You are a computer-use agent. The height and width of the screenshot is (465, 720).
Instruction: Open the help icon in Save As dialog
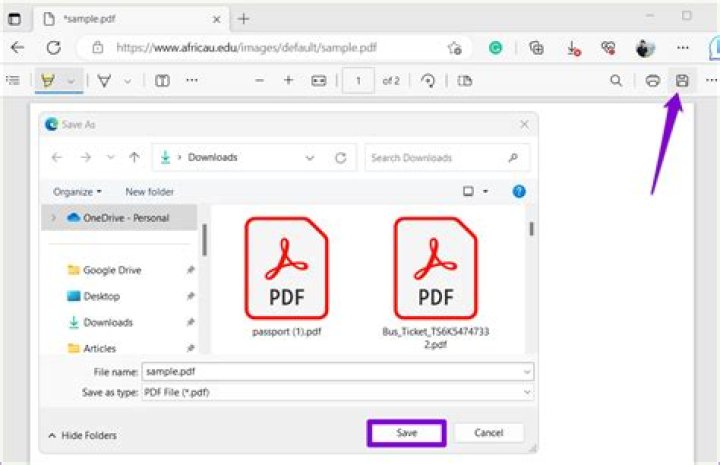(x=519, y=191)
